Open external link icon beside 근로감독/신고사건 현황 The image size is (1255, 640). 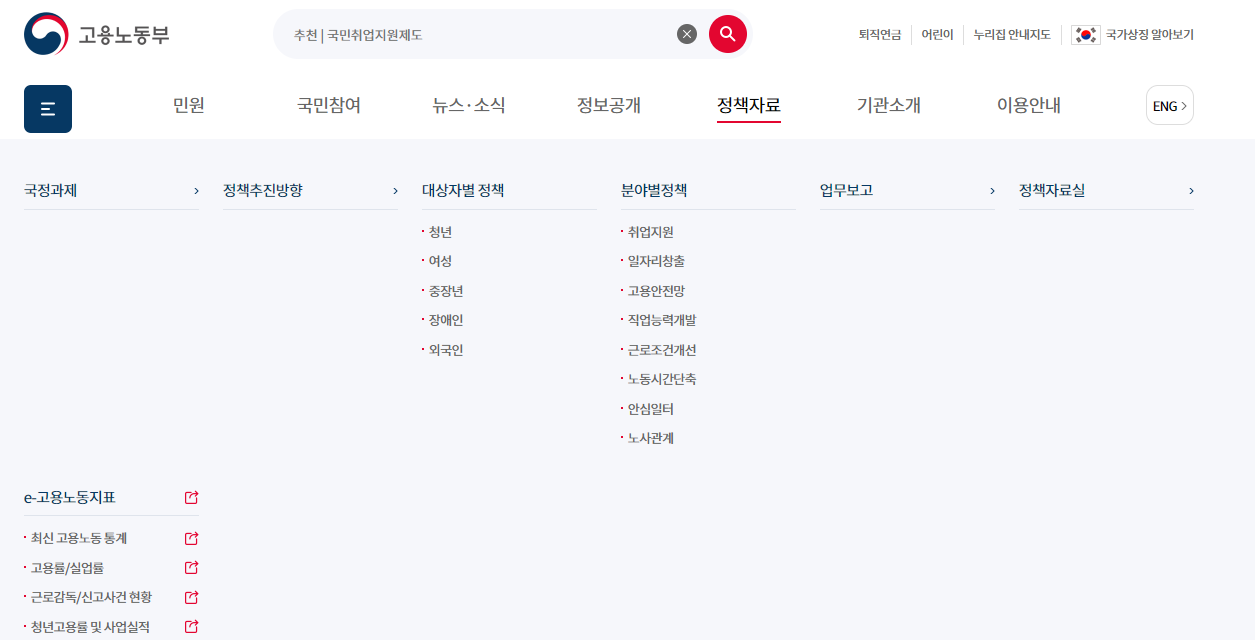[x=192, y=597]
